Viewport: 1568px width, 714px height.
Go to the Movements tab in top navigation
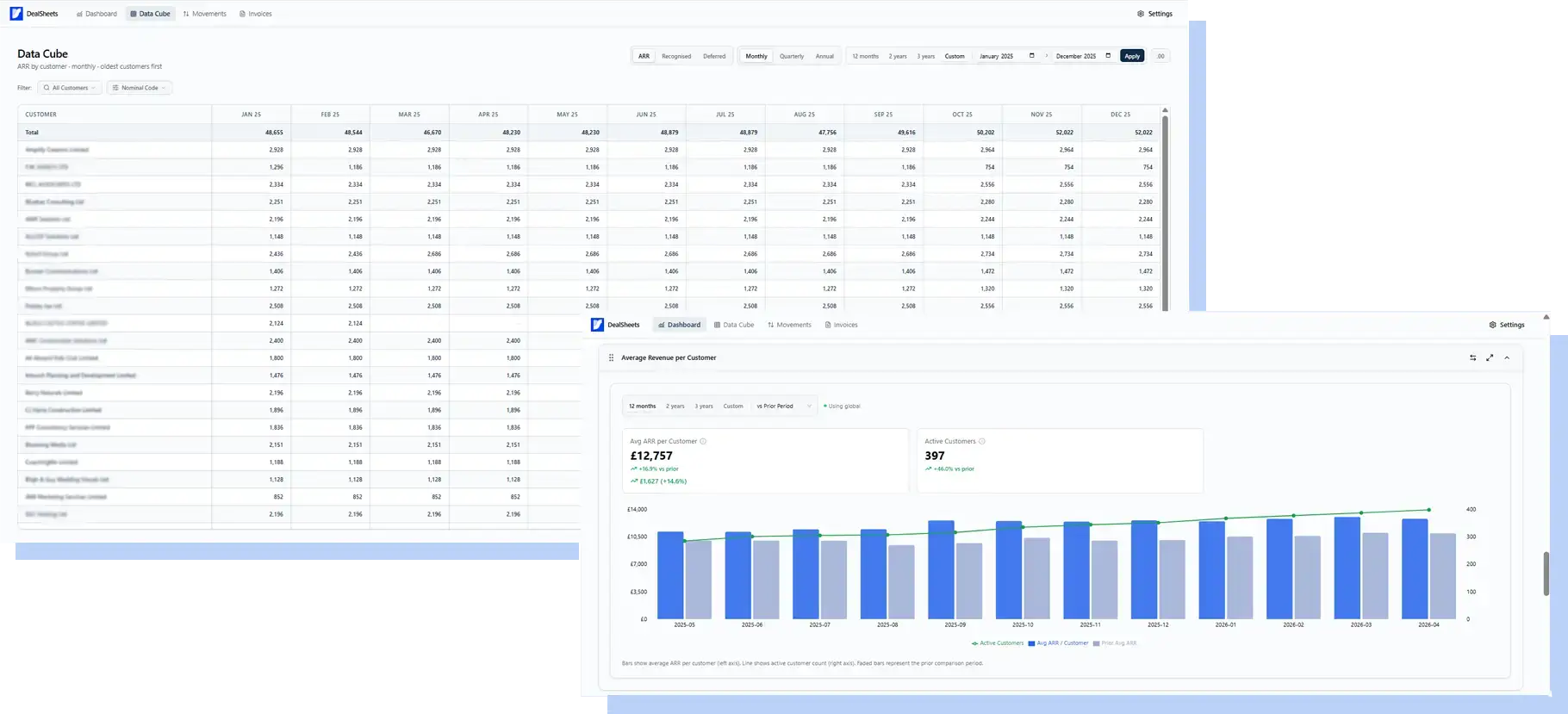pyautogui.click(x=205, y=14)
